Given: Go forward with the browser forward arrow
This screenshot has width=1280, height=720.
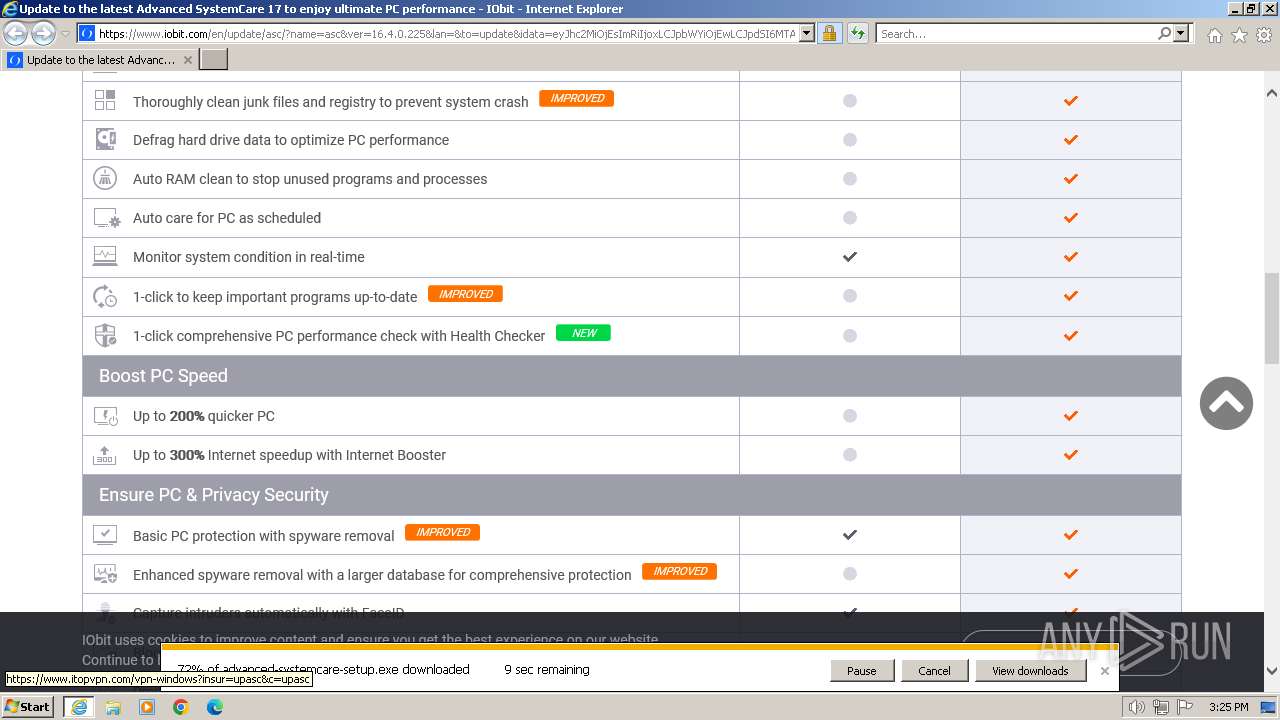Looking at the screenshot, I should [x=43, y=34].
